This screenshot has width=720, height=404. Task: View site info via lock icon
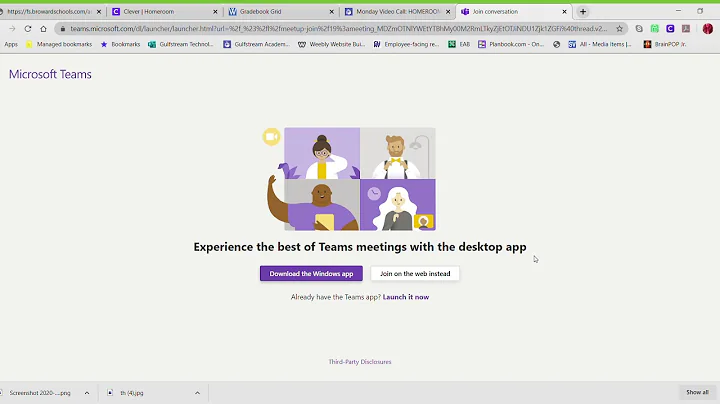pyautogui.click(x=62, y=28)
